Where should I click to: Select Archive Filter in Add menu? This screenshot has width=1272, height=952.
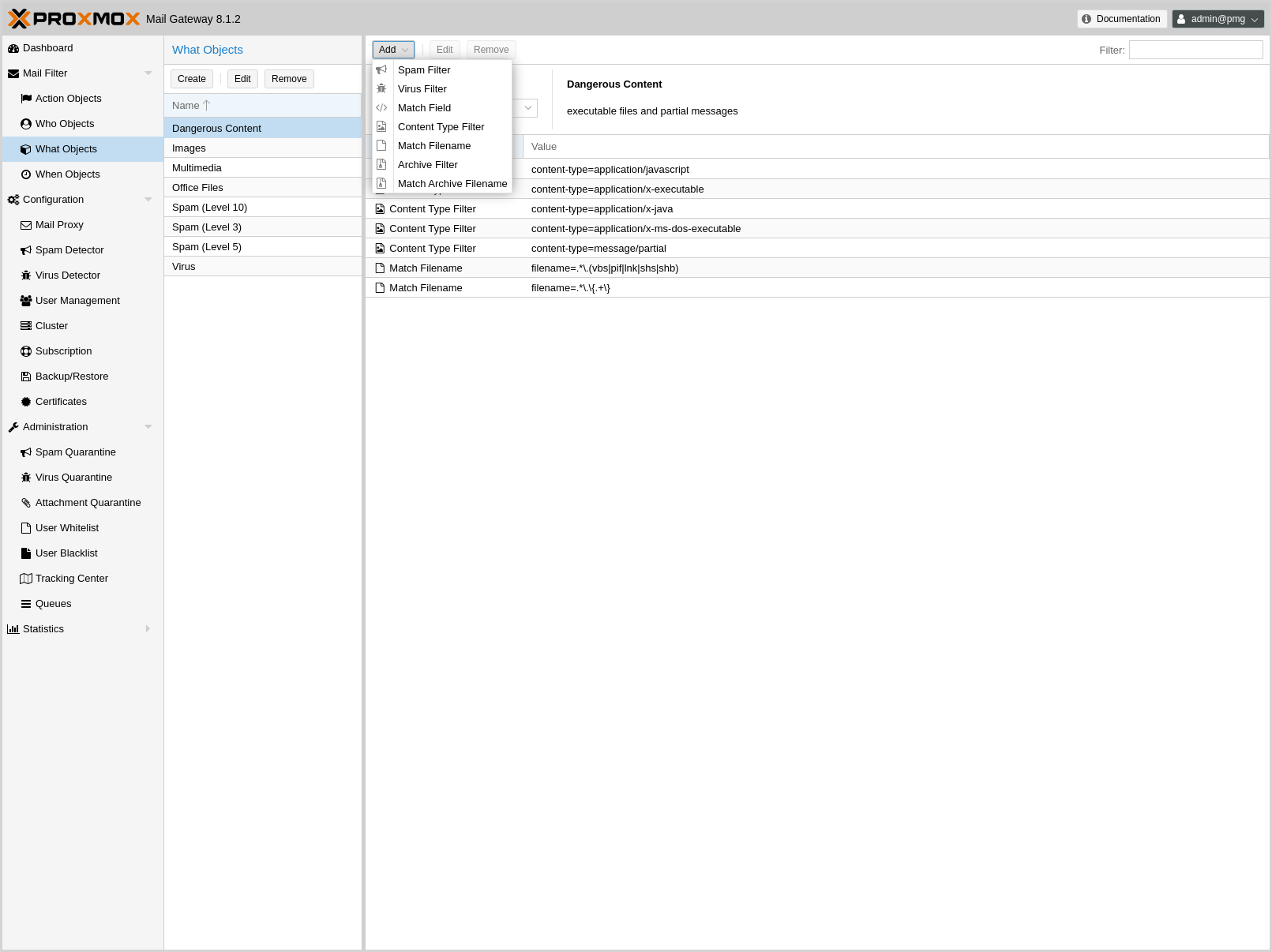pyautogui.click(x=427, y=165)
